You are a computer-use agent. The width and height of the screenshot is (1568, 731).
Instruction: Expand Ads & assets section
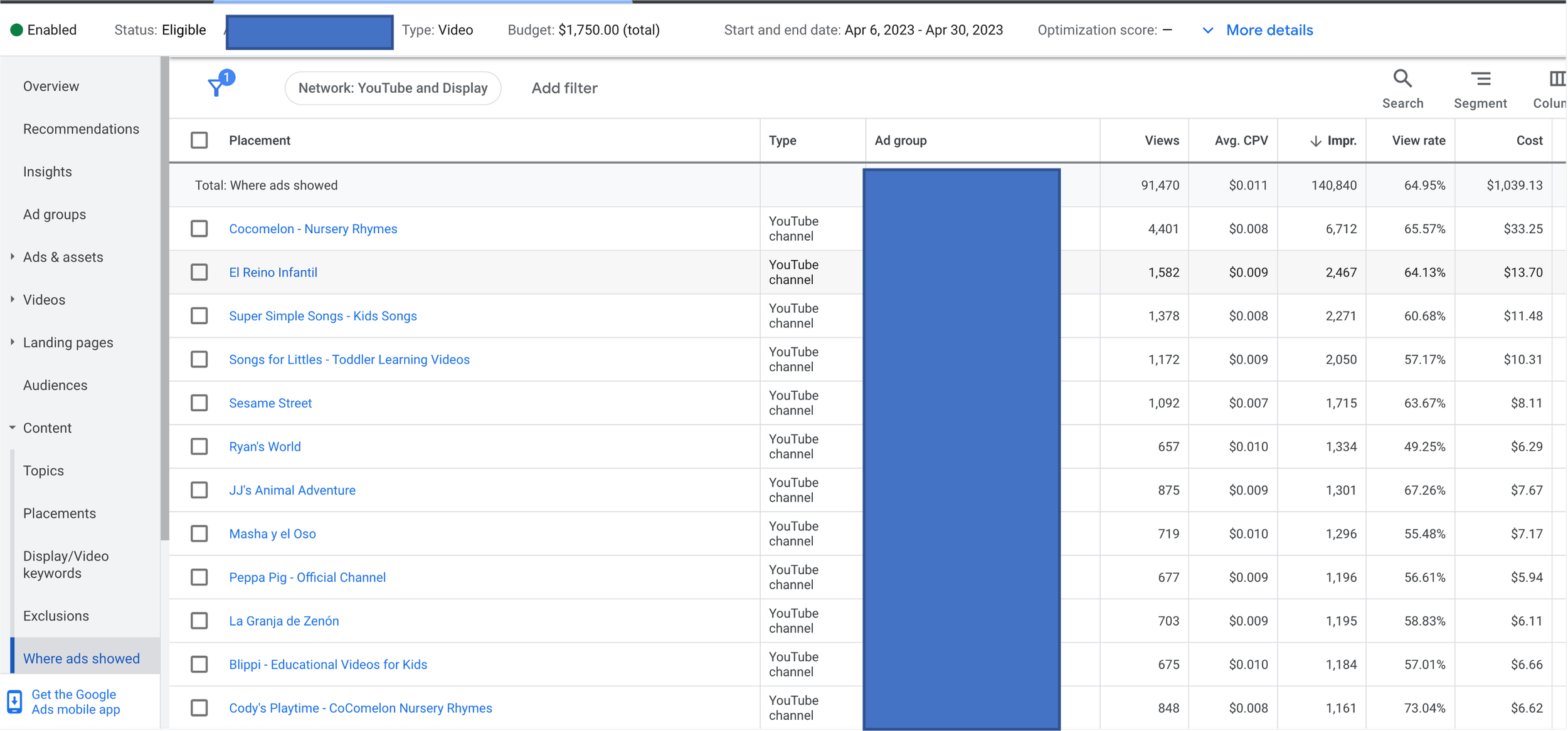13,257
